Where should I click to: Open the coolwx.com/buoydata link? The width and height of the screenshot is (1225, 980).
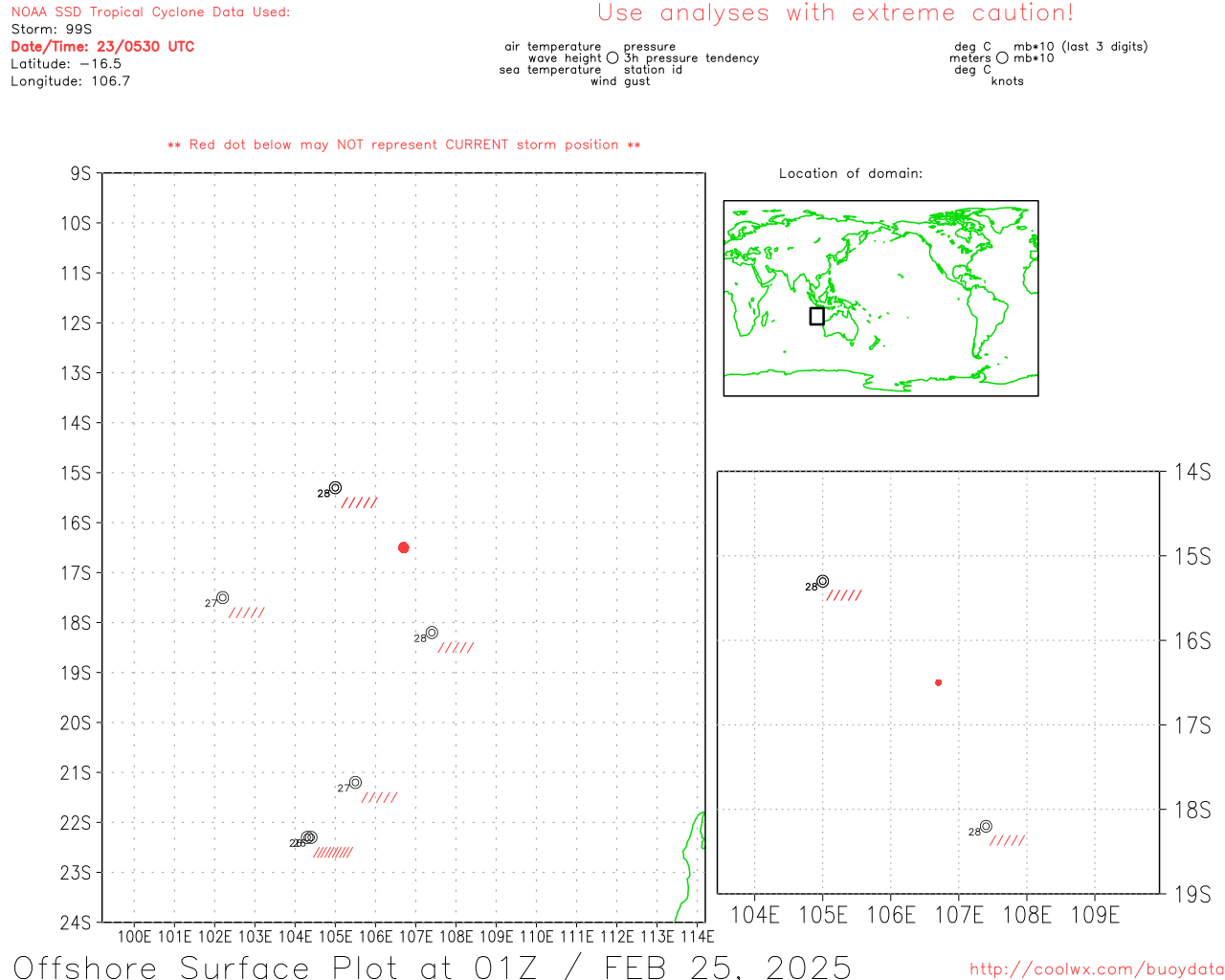1097,969
